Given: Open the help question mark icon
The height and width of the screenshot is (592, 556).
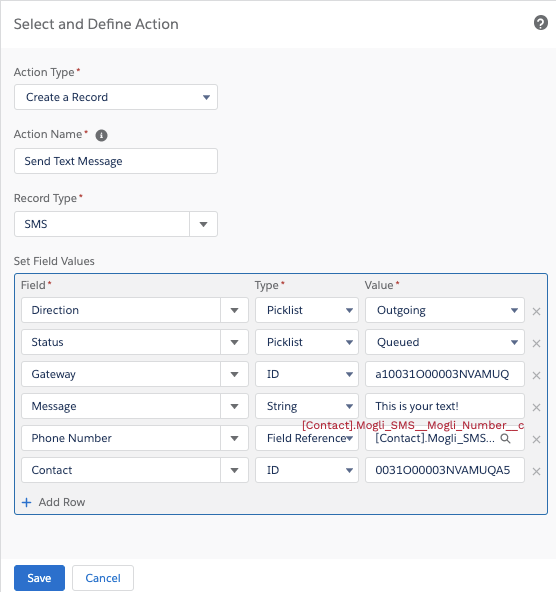Looking at the screenshot, I should tap(541, 23).
